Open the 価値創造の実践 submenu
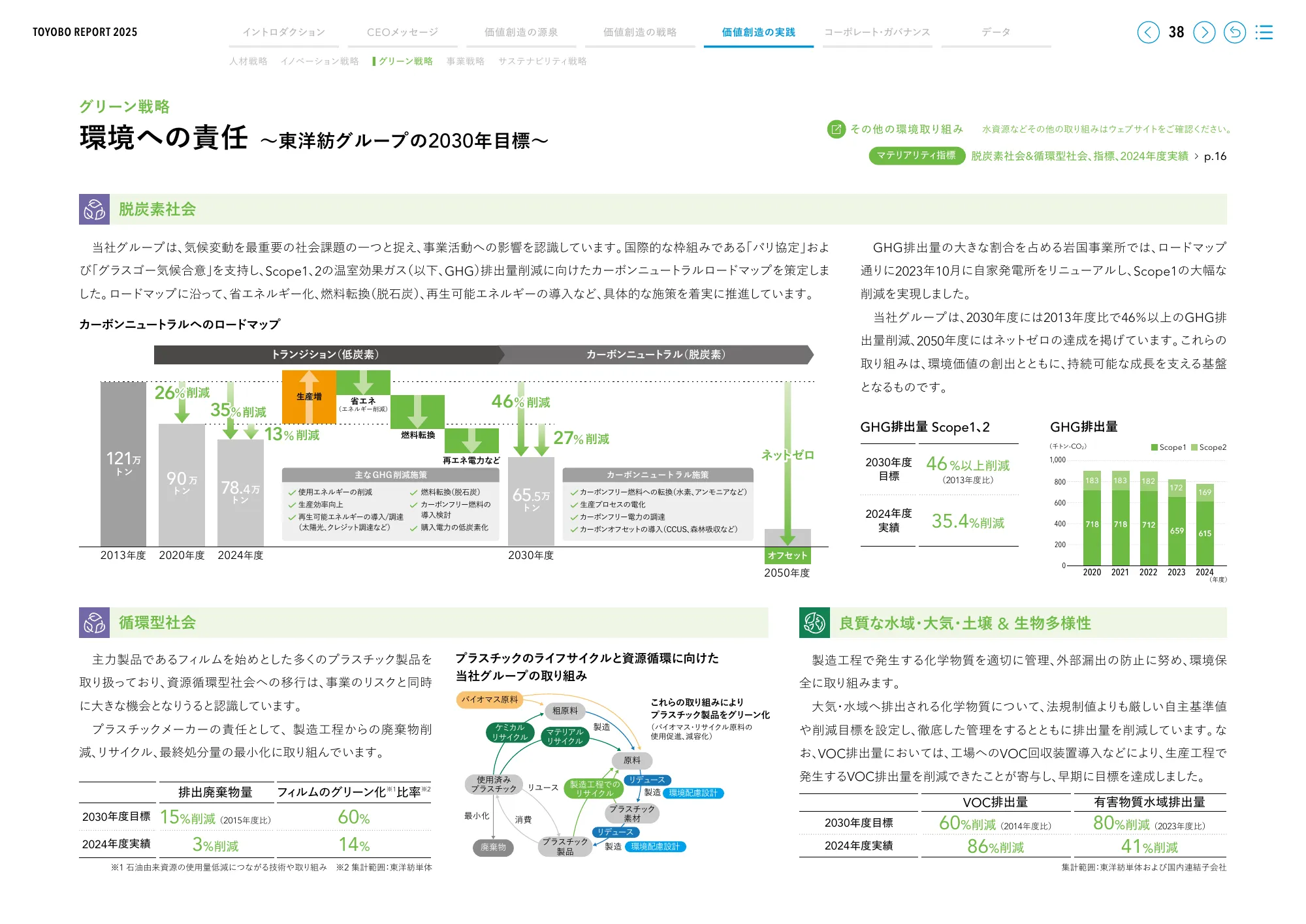The width and height of the screenshot is (1306, 924). [x=758, y=30]
